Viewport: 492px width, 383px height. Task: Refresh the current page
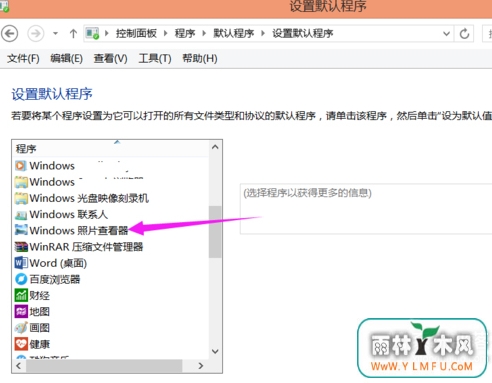point(464,34)
